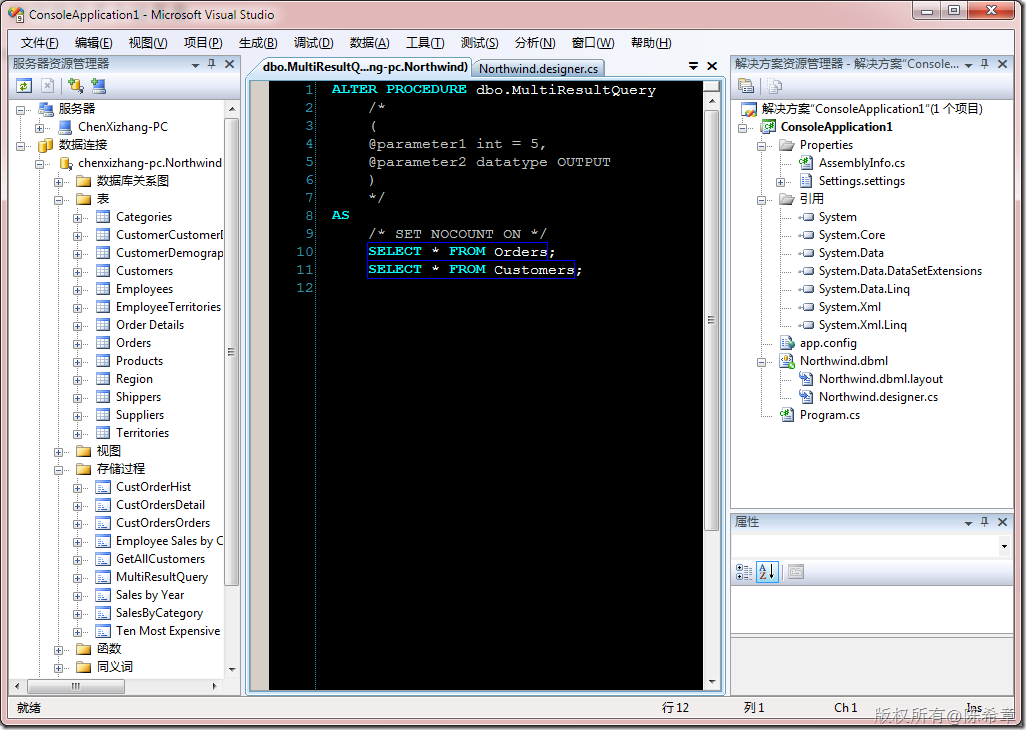This screenshot has height=730, width=1026.
Task: Open the 生成(B) menu
Action: tap(258, 43)
